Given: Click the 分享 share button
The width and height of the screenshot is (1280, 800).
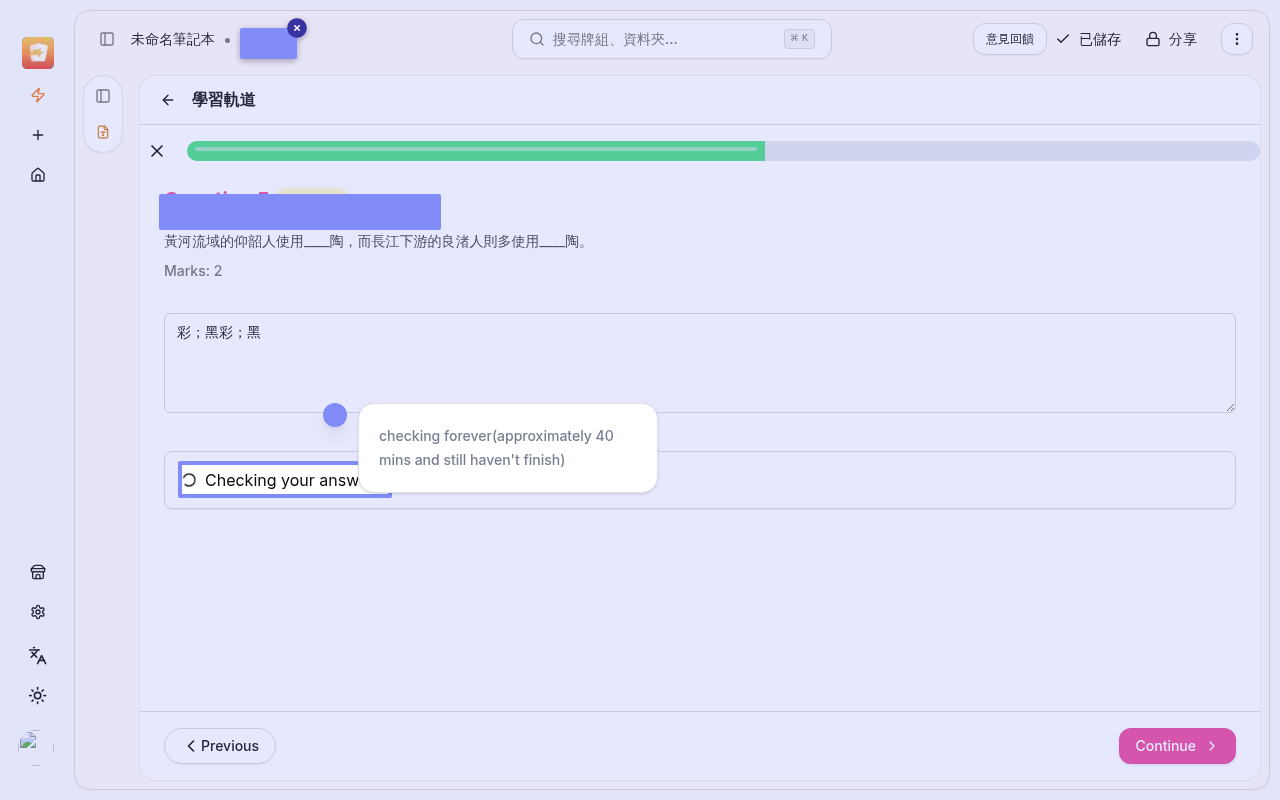Looking at the screenshot, I should click(x=1171, y=39).
